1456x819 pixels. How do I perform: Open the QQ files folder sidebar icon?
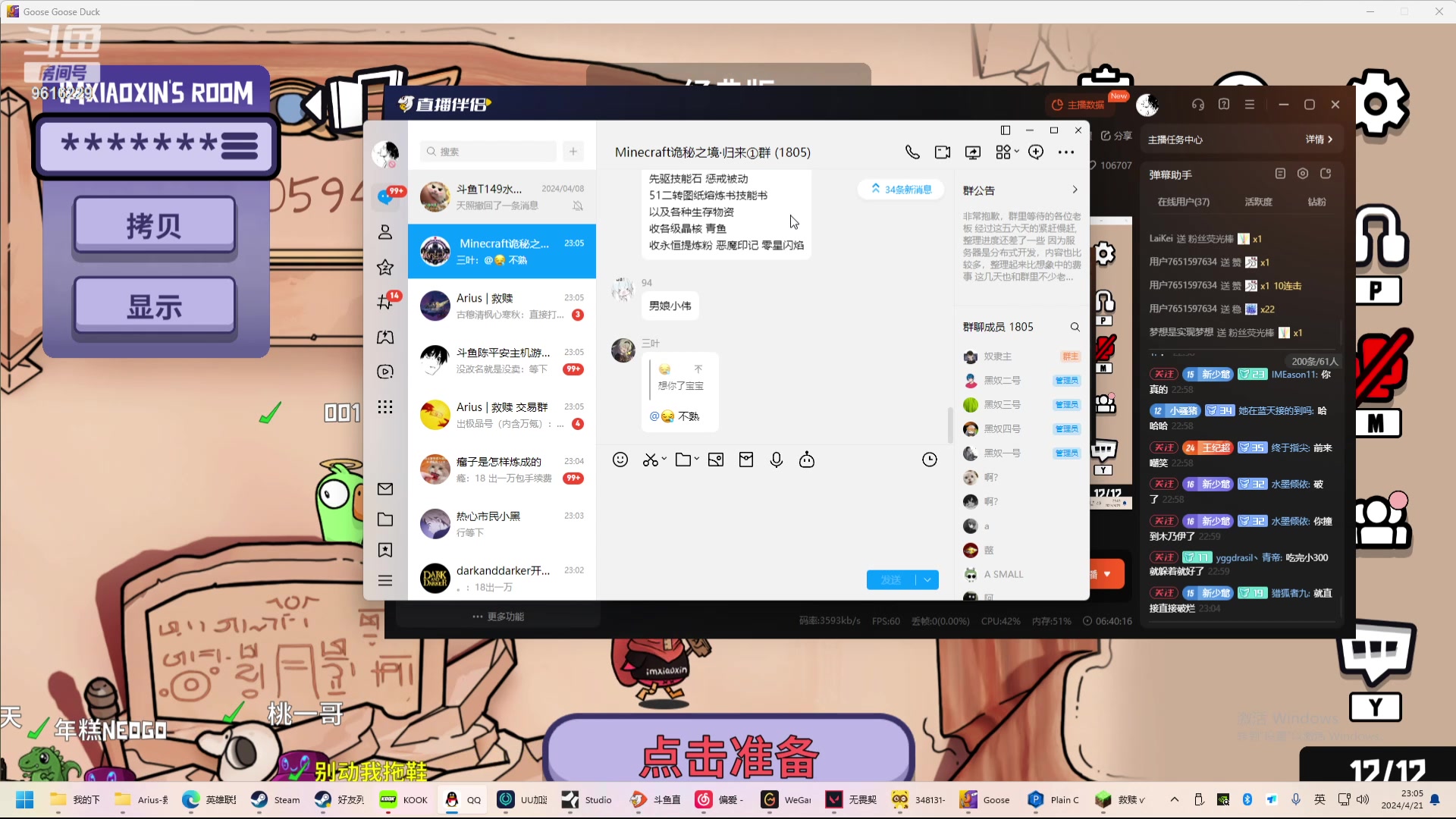point(385,519)
